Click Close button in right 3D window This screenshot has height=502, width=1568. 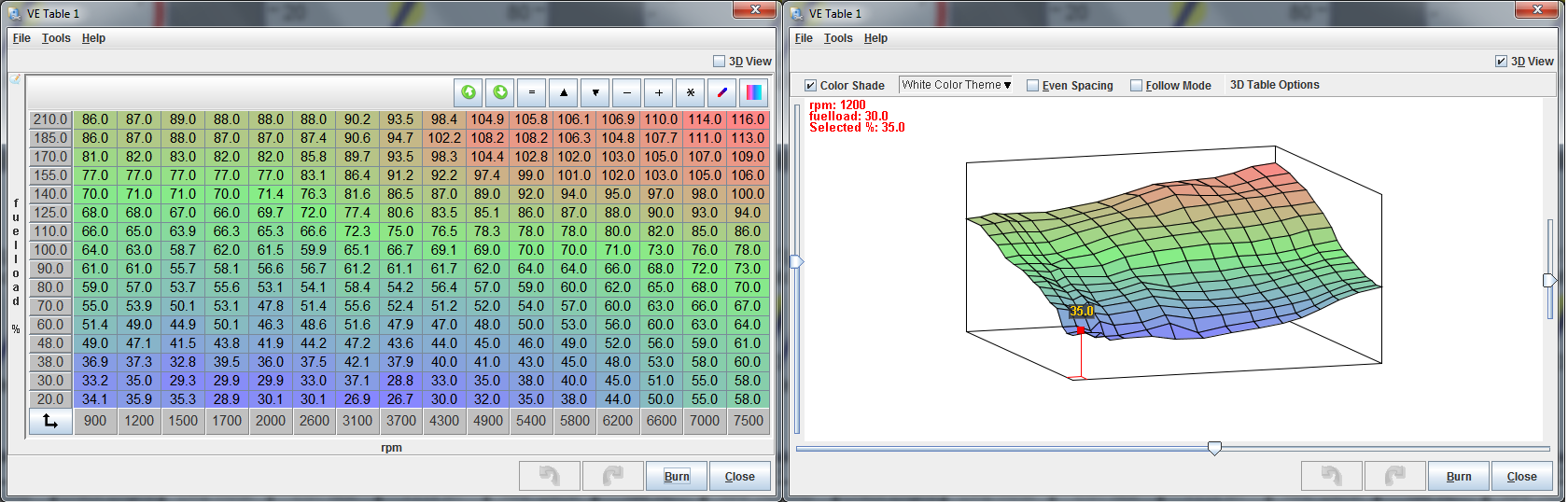pos(1521,476)
